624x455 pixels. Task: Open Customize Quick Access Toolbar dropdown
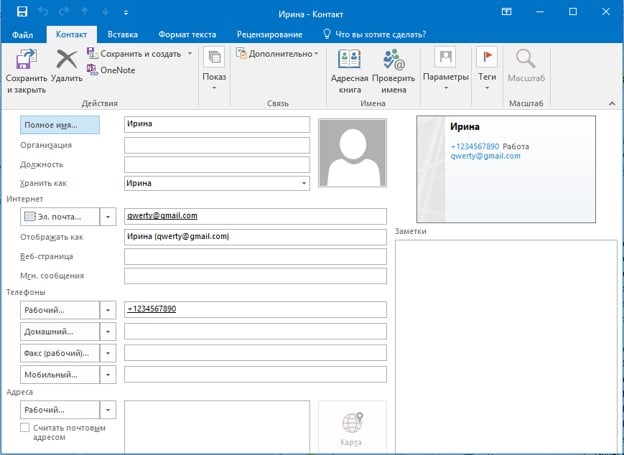126,13
